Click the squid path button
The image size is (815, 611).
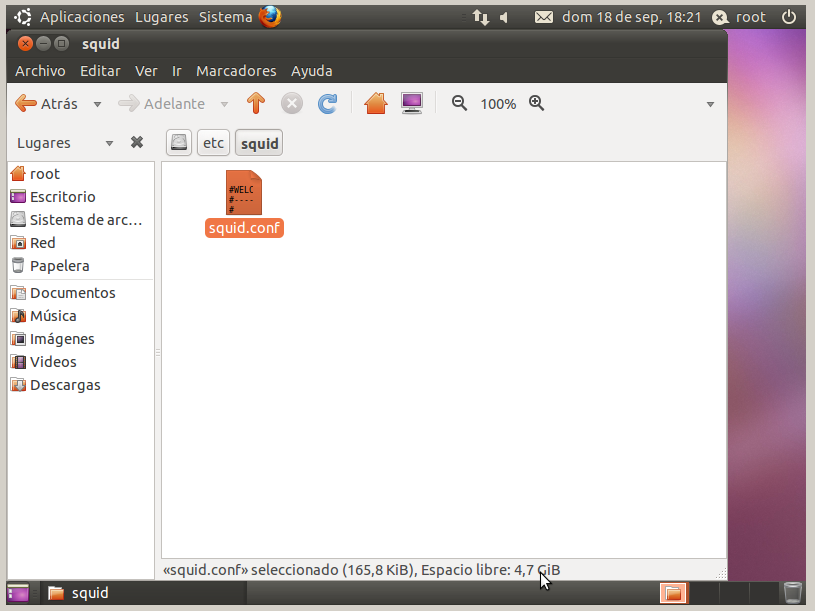pos(259,143)
